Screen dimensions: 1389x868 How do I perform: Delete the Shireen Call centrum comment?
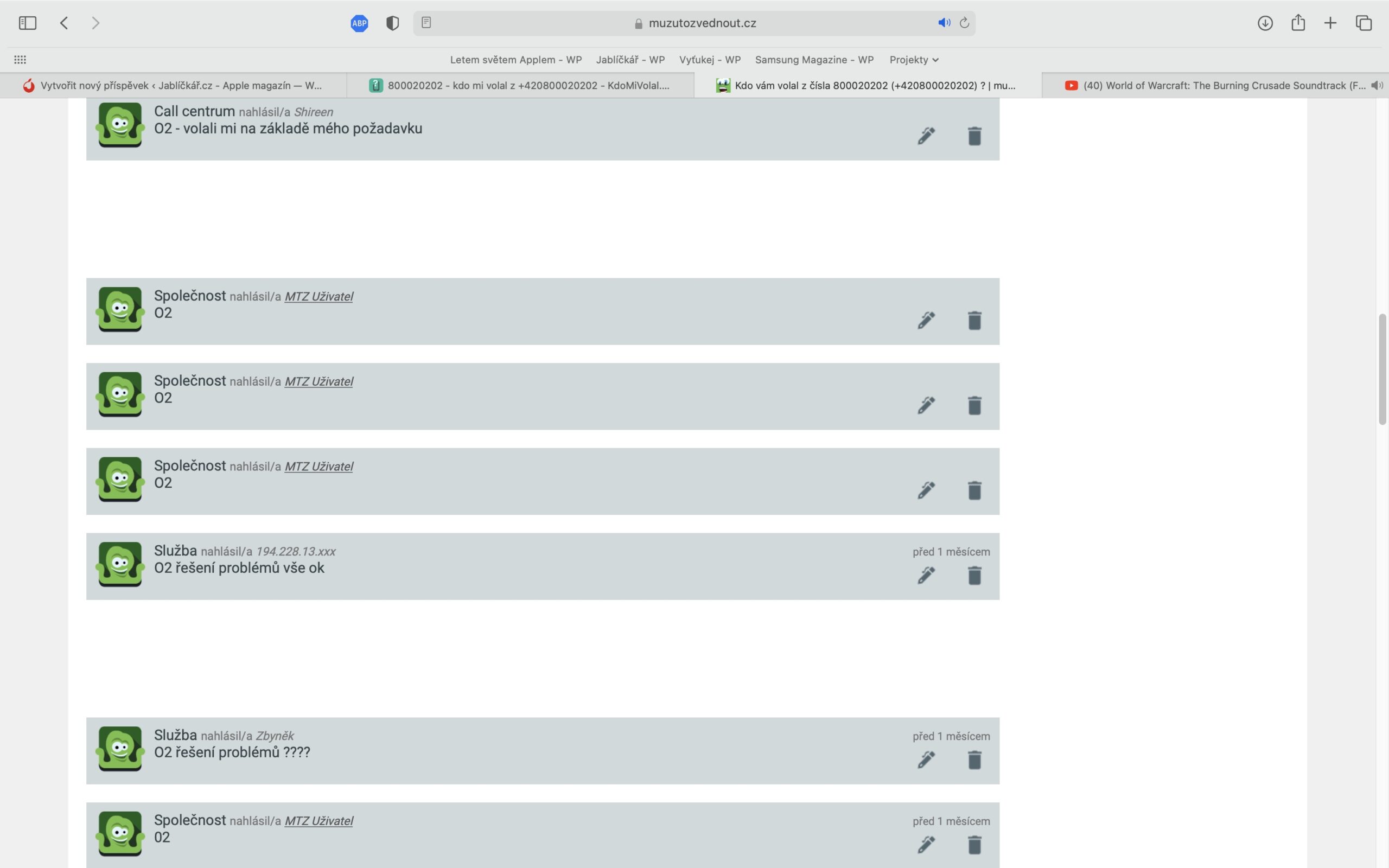974,136
